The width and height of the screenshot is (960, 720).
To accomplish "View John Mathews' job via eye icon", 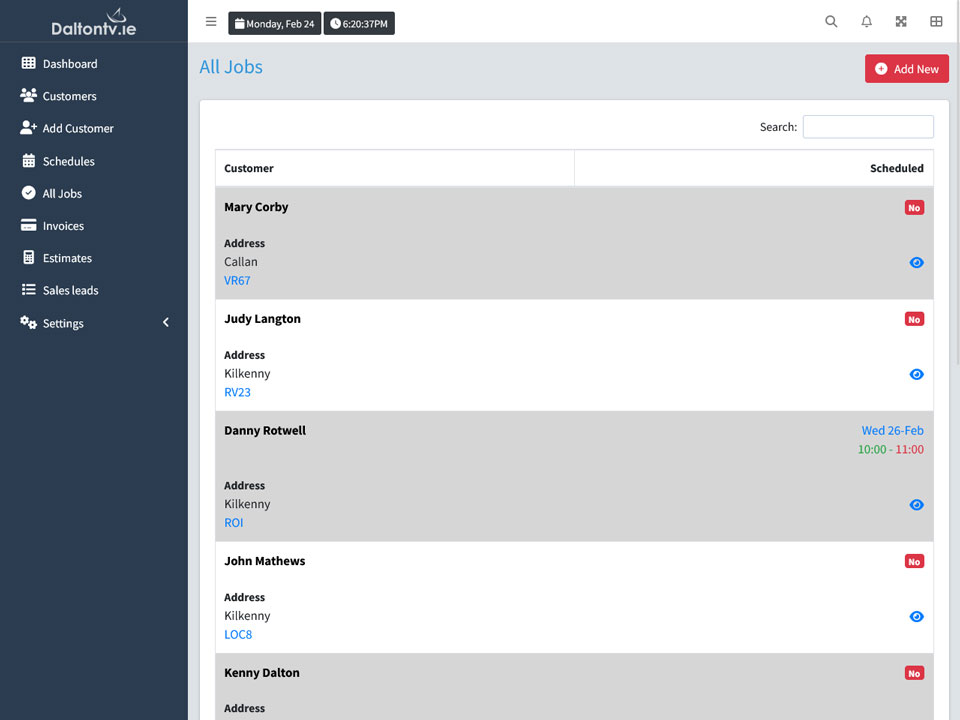I will [916, 617].
